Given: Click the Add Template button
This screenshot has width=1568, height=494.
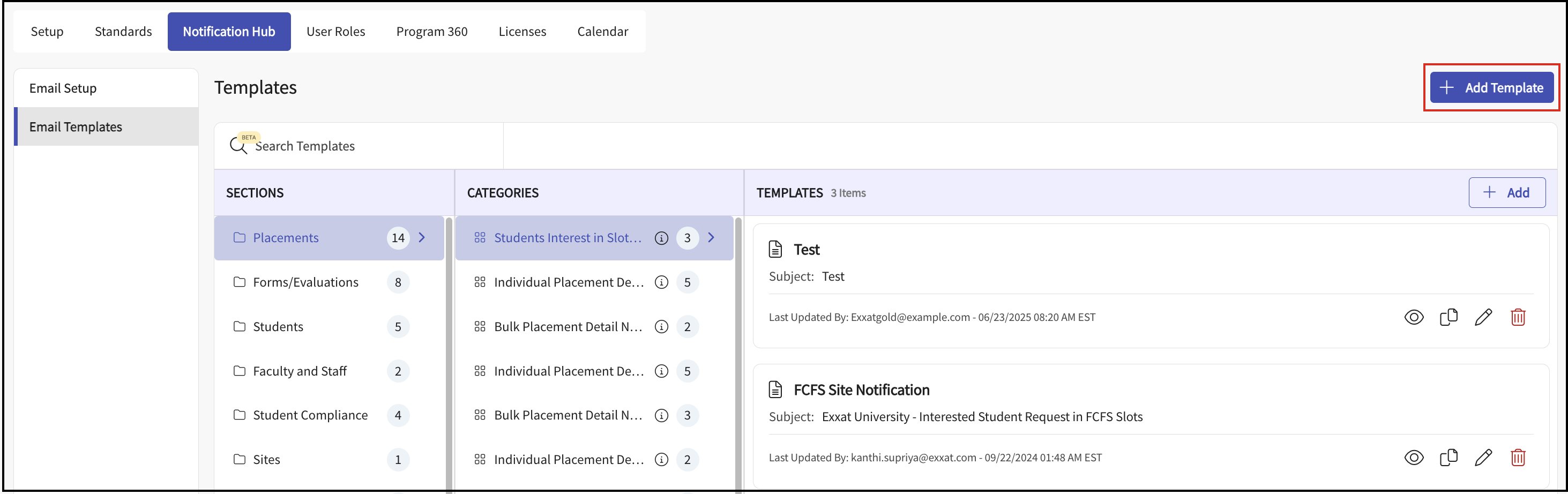Looking at the screenshot, I should (x=1491, y=88).
